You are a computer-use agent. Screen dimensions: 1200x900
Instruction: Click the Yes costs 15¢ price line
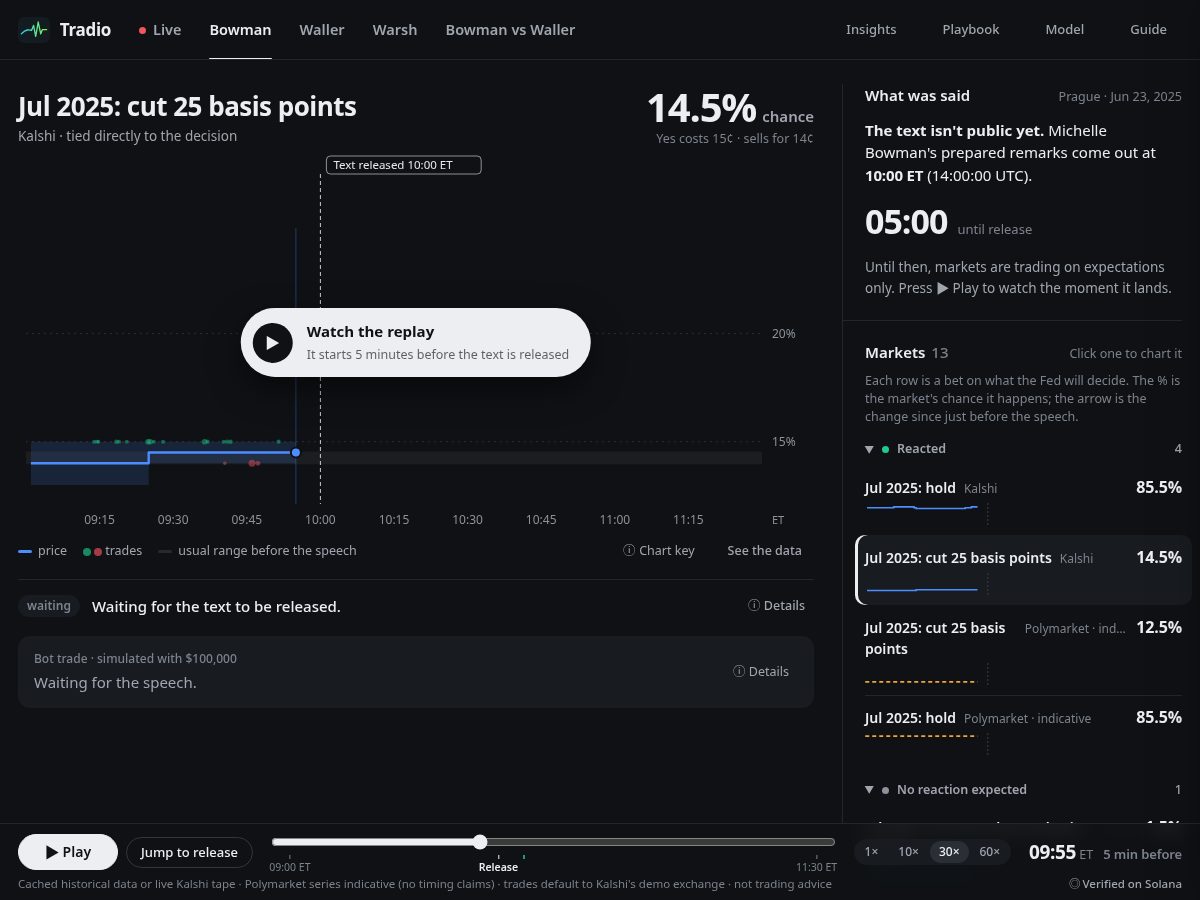point(735,139)
